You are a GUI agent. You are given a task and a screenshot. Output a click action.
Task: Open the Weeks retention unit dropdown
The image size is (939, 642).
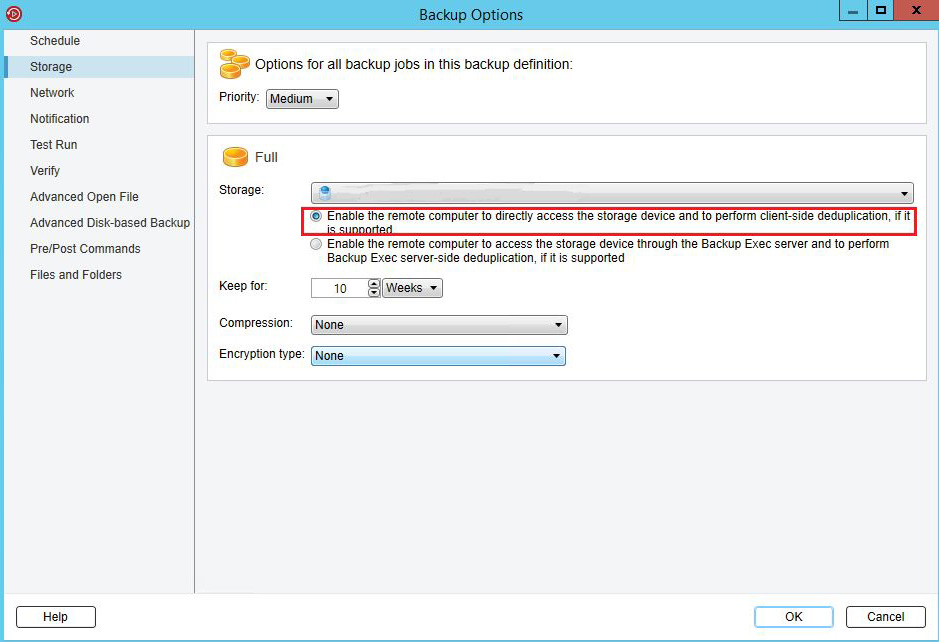point(412,288)
